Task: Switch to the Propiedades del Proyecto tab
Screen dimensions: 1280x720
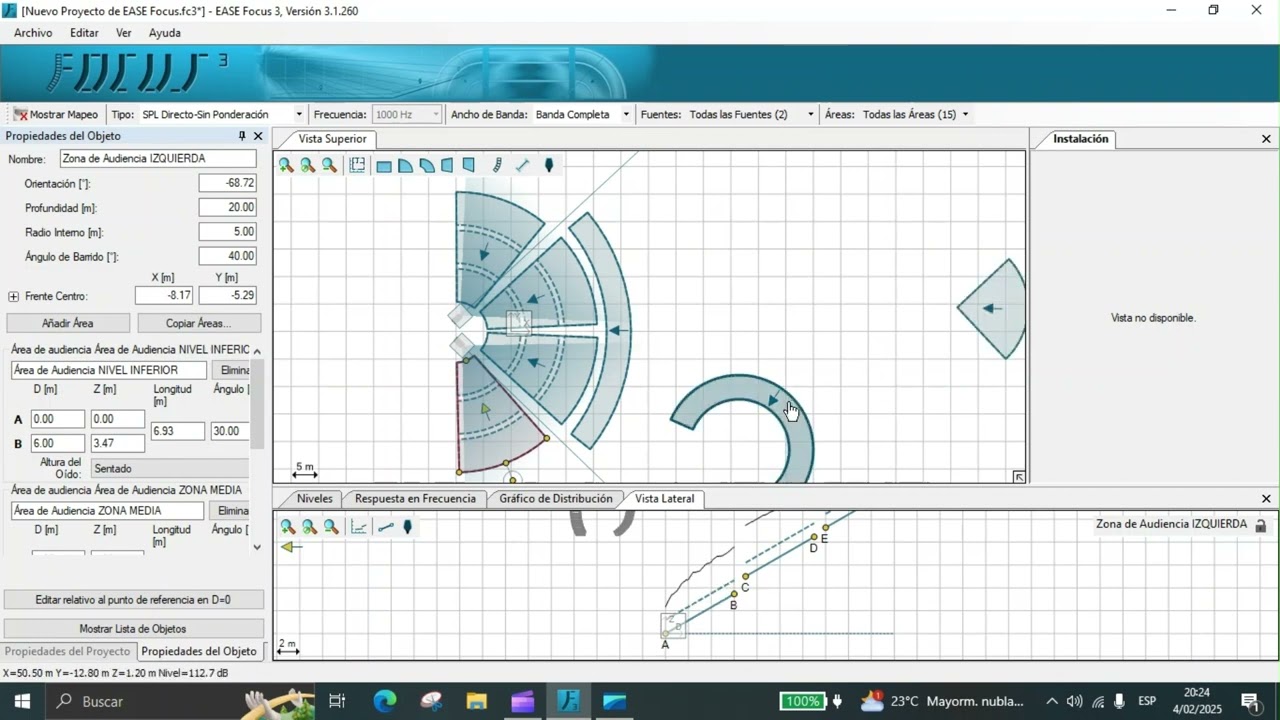Action: tap(67, 651)
